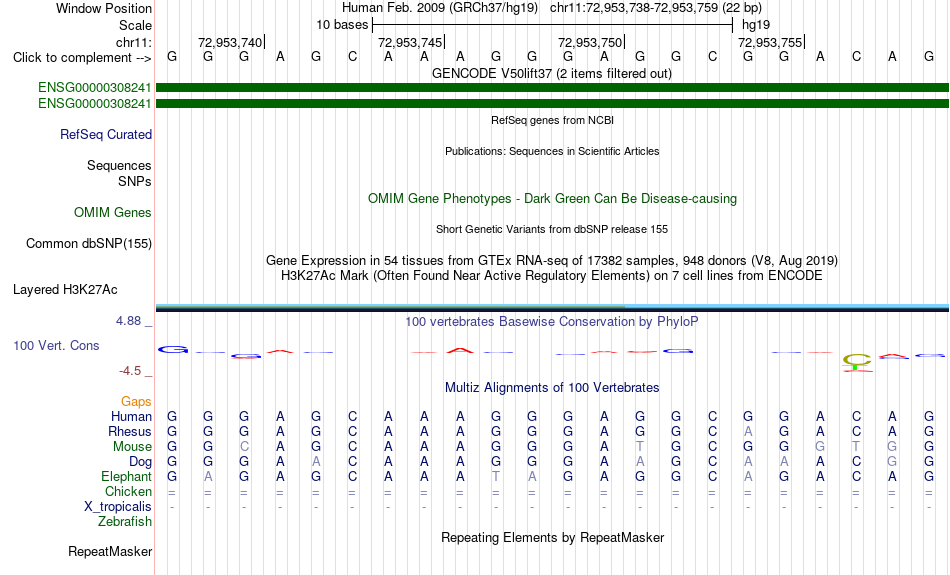Image resolution: width=950 pixels, height=575 pixels.
Task: Click the 4.88 upper conservation scale value
Action: click(128, 321)
